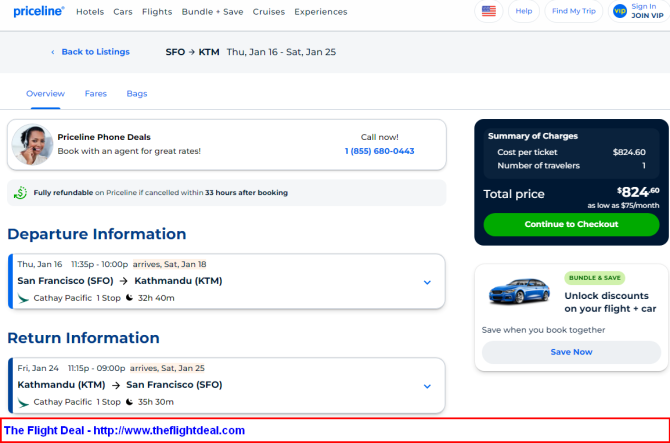
Task: Click the blue car bundle image
Action: coord(519,291)
